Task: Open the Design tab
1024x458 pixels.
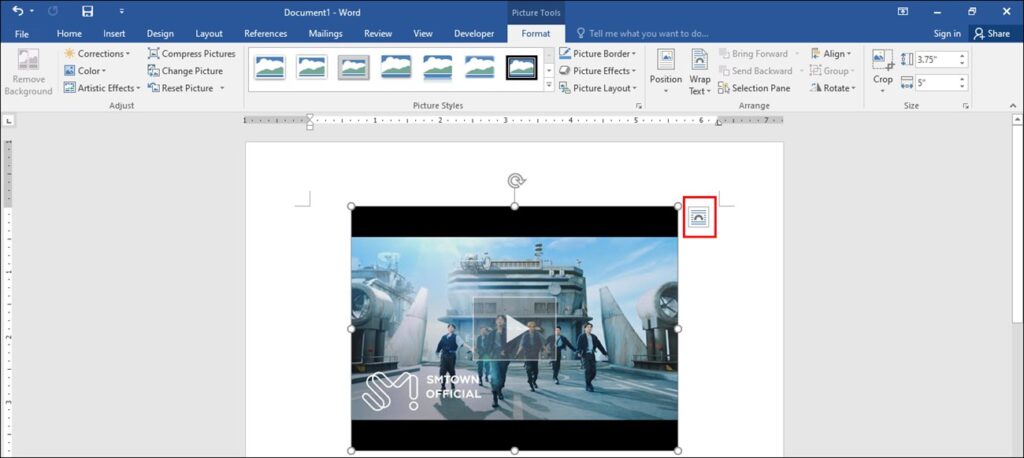Action: point(160,33)
